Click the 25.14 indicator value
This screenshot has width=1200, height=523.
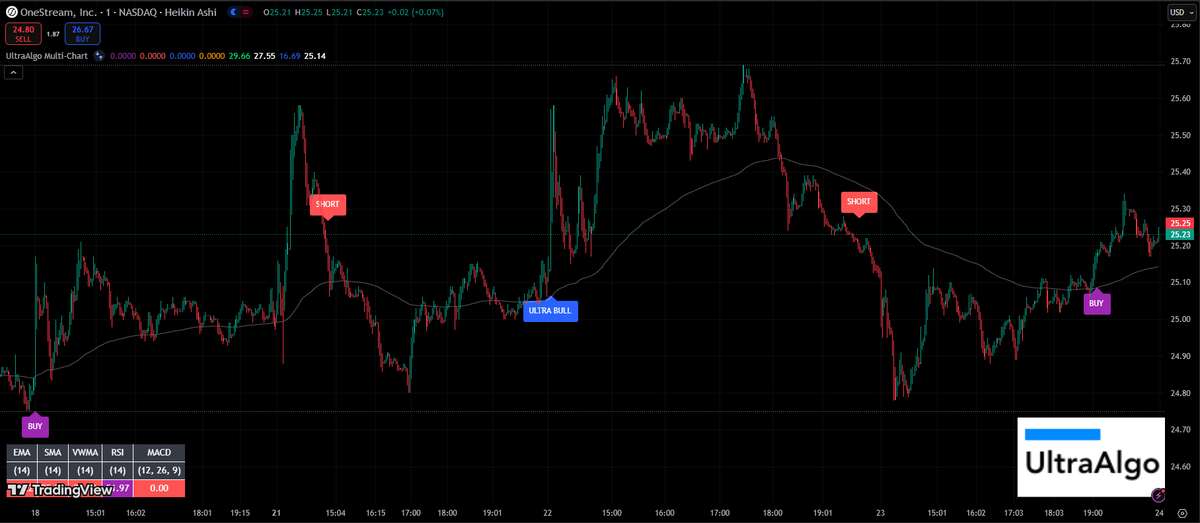315,56
